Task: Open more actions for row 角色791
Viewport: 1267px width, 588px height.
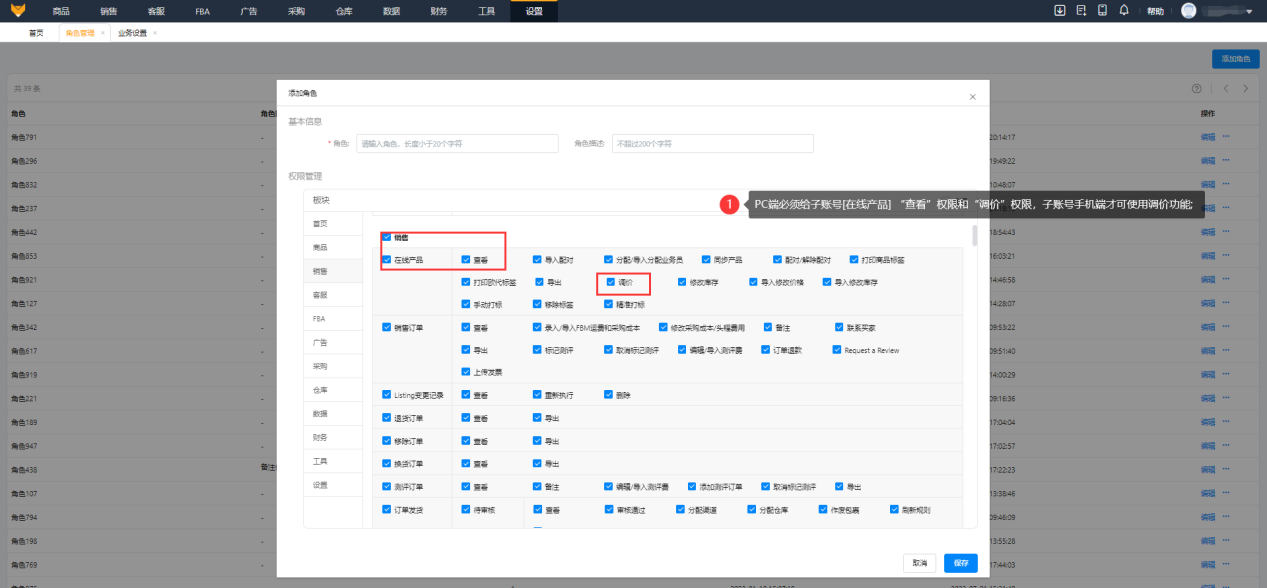Action: click(x=1225, y=137)
